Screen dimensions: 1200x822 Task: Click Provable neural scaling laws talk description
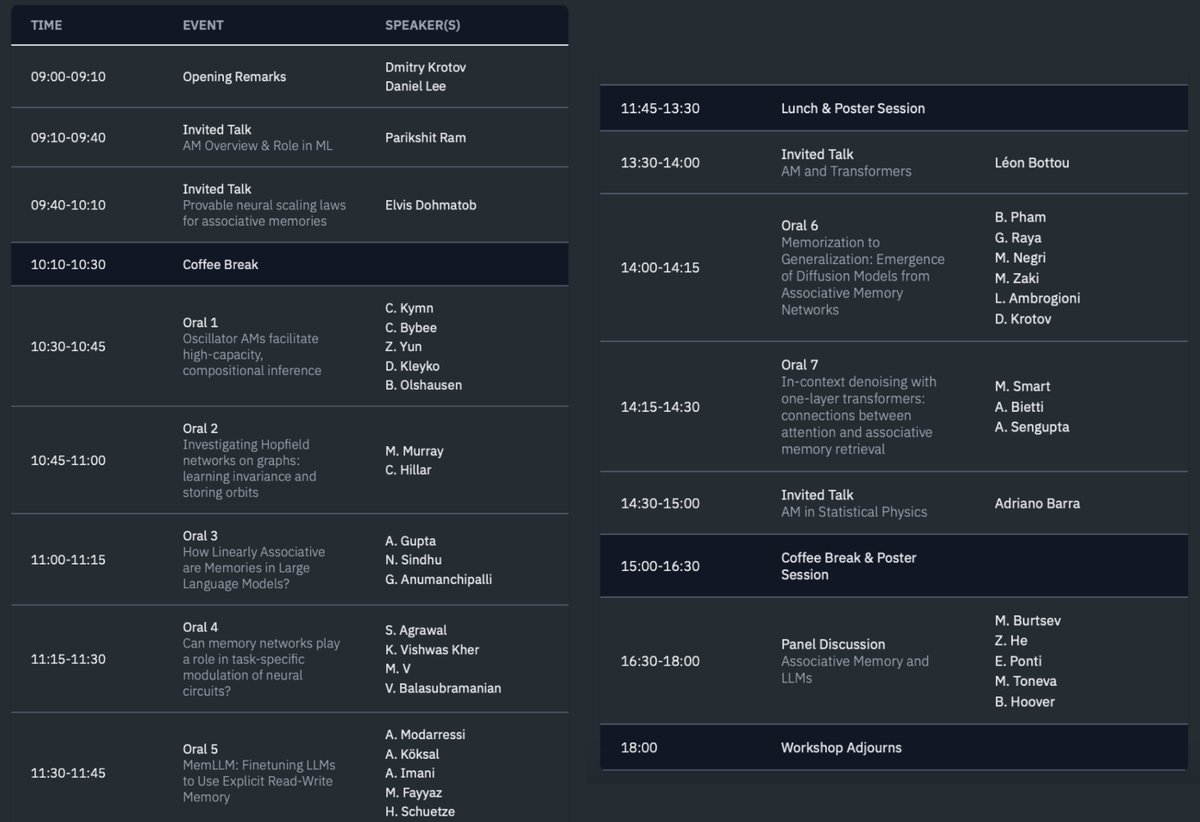pos(264,213)
